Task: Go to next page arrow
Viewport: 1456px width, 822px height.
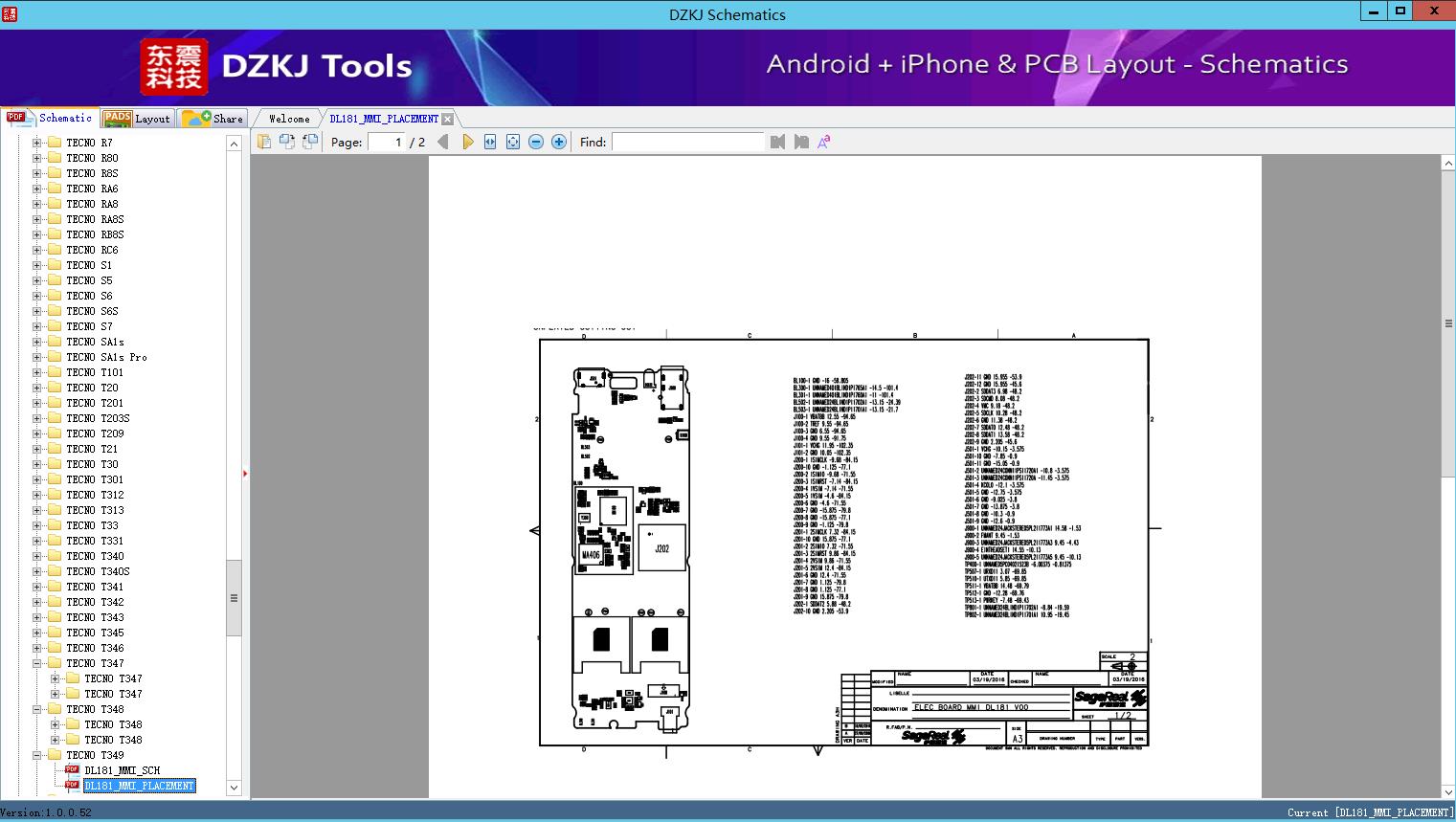Action: coord(467,142)
